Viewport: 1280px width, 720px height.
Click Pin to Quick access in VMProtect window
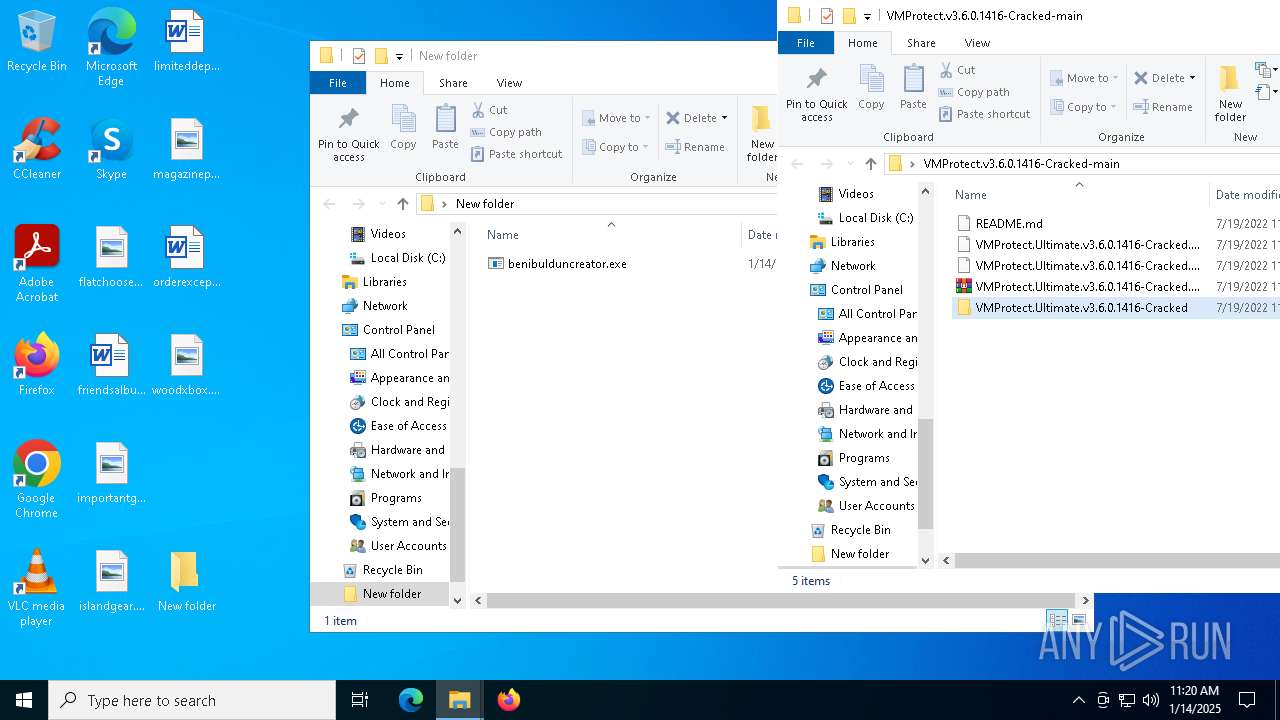(816, 94)
